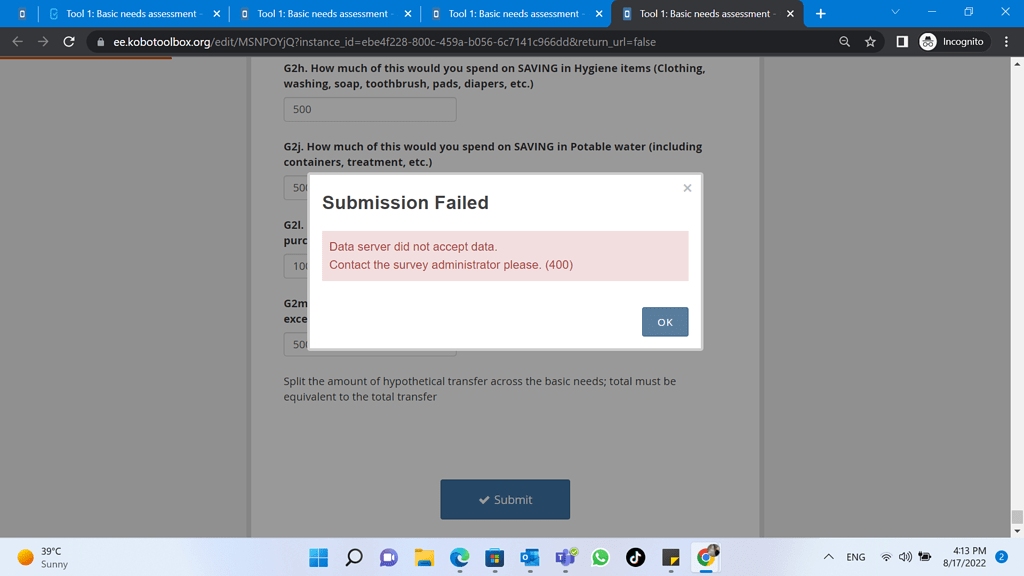The width and height of the screenshot is (1024, 576).
Task: Dismiss the error by clicking OK
Action: pyautogui.click(x=664, y=321)
